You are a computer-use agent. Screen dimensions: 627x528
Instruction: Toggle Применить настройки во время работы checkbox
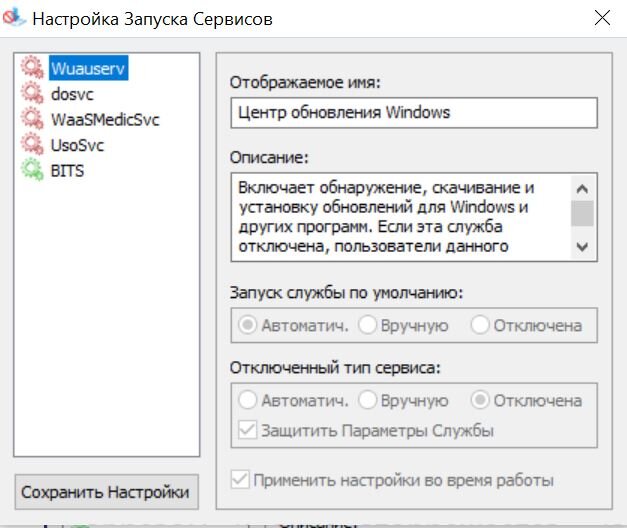point(240,479)
